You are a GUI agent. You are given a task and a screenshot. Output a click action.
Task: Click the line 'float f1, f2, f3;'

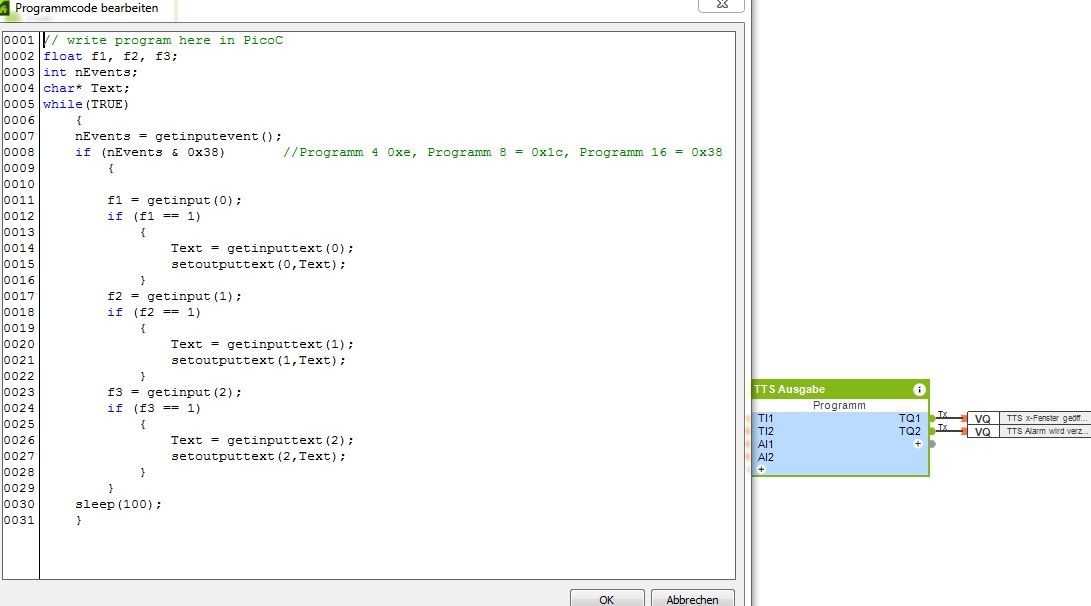pyautogui.click(x=111, y=56)
